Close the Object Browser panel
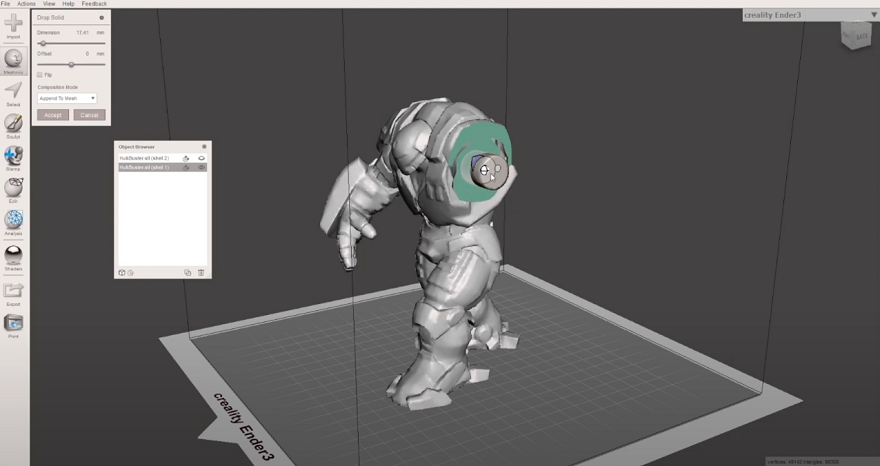The height and width of the screenshot is (466, 880). 204,147
